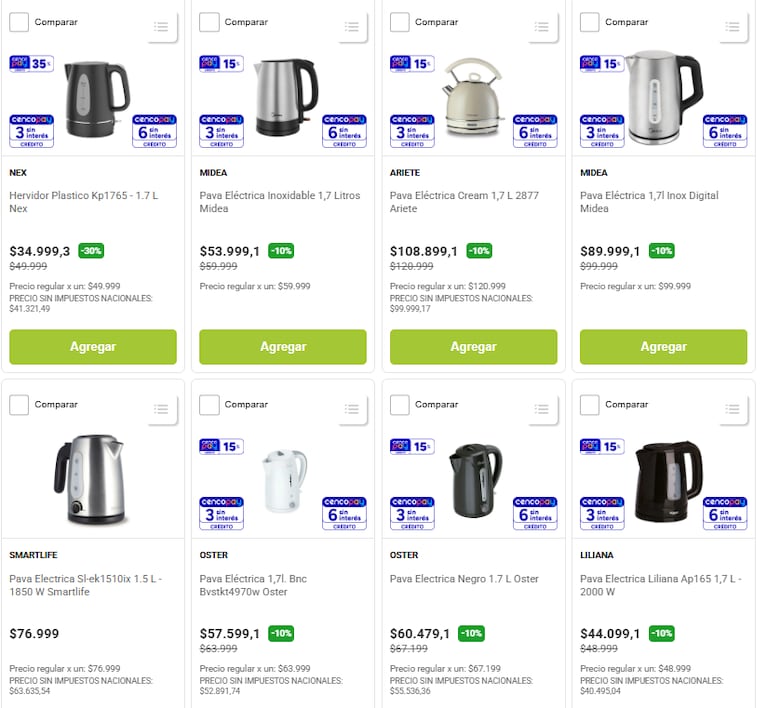
Task: Check Comparar box on Smartlife kettle
Action: click(19, 405)
